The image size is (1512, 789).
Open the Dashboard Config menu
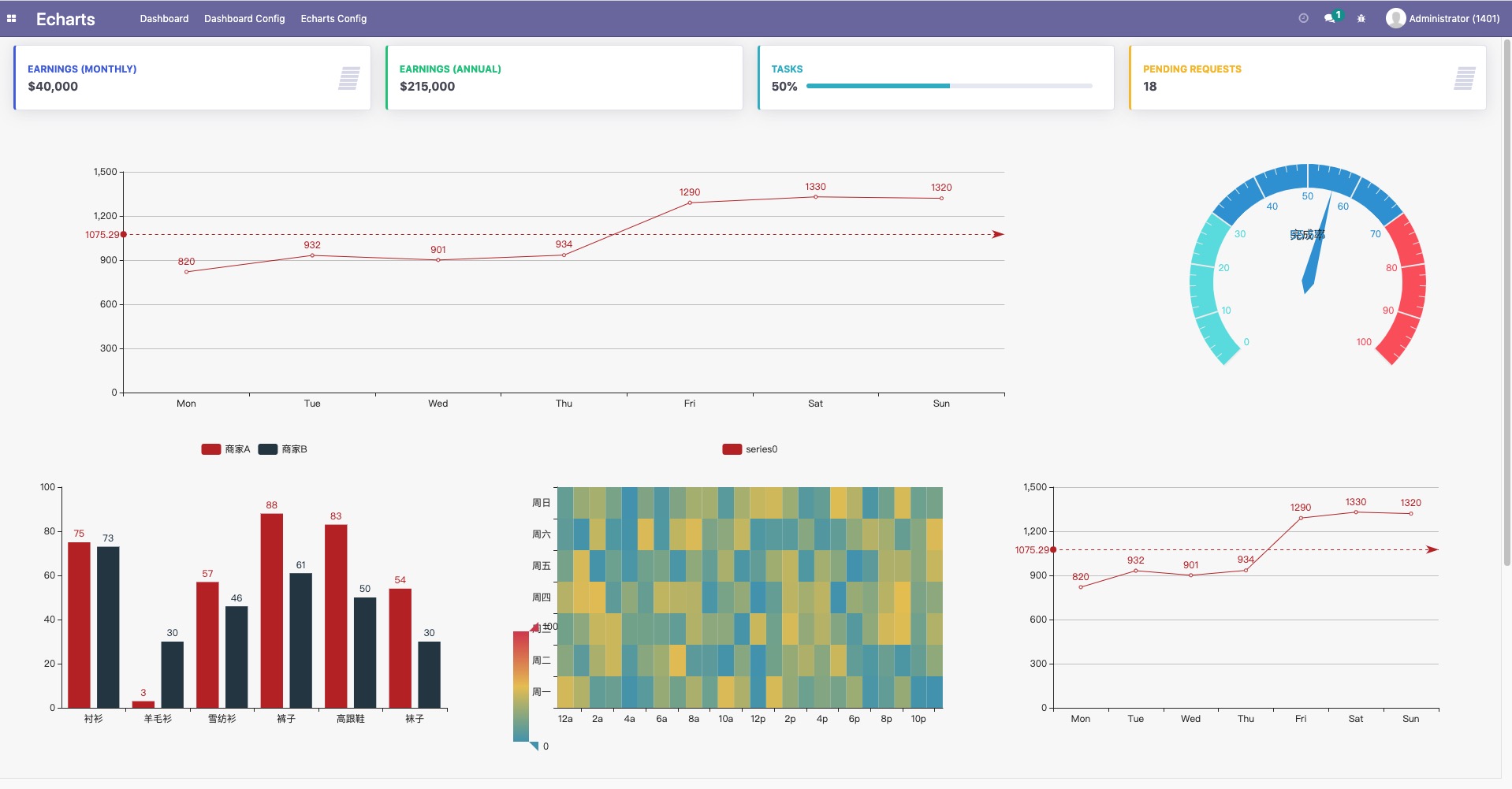coord(244,18)
